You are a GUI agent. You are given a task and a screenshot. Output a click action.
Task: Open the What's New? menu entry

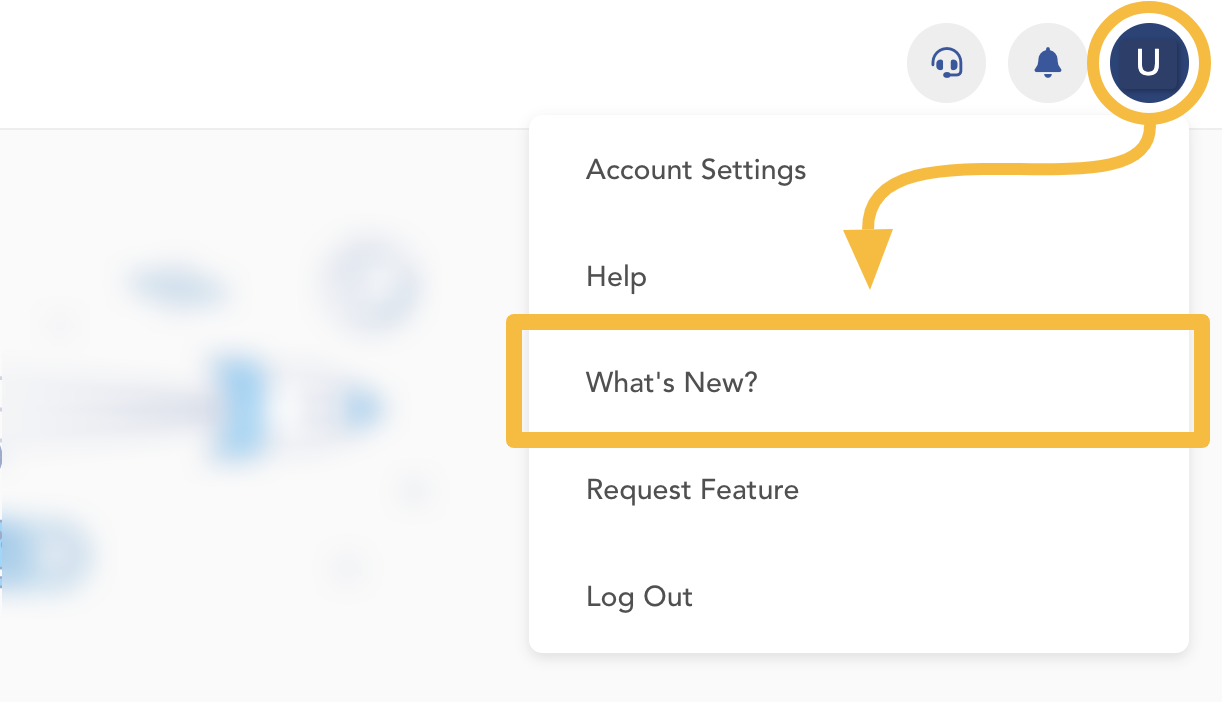tap(859, 382)
